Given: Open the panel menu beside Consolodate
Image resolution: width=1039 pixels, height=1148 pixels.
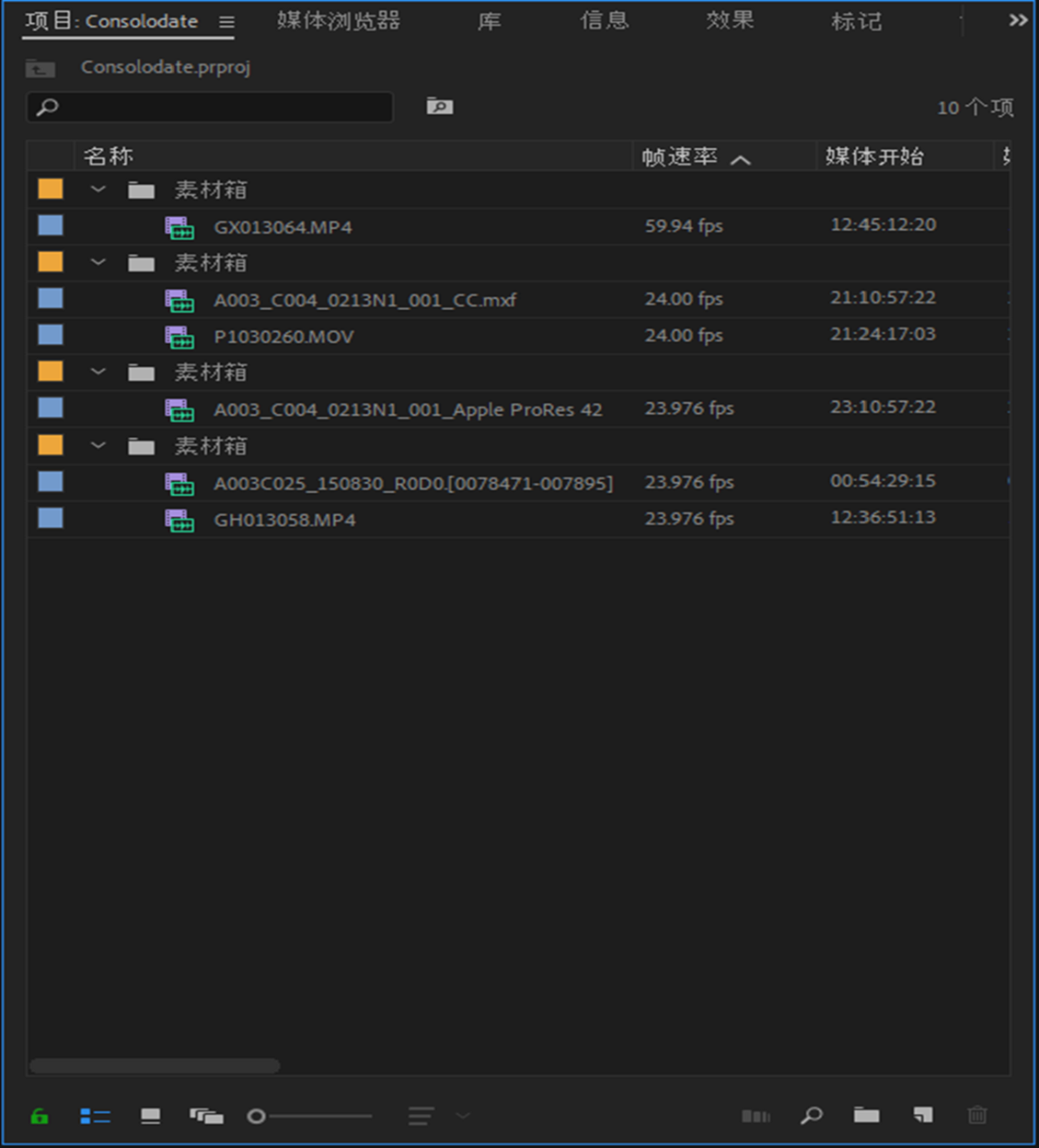Looking at the screenshot, I should click(225, 22).
